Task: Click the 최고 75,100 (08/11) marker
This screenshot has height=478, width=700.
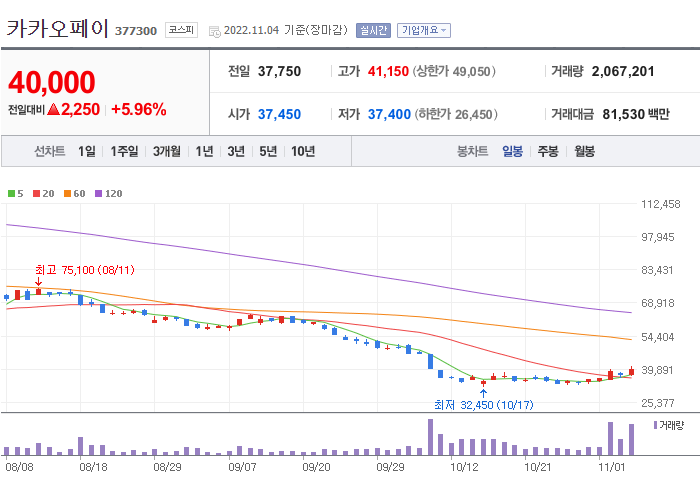Action: pyautogui.click(x=84, y=270)
